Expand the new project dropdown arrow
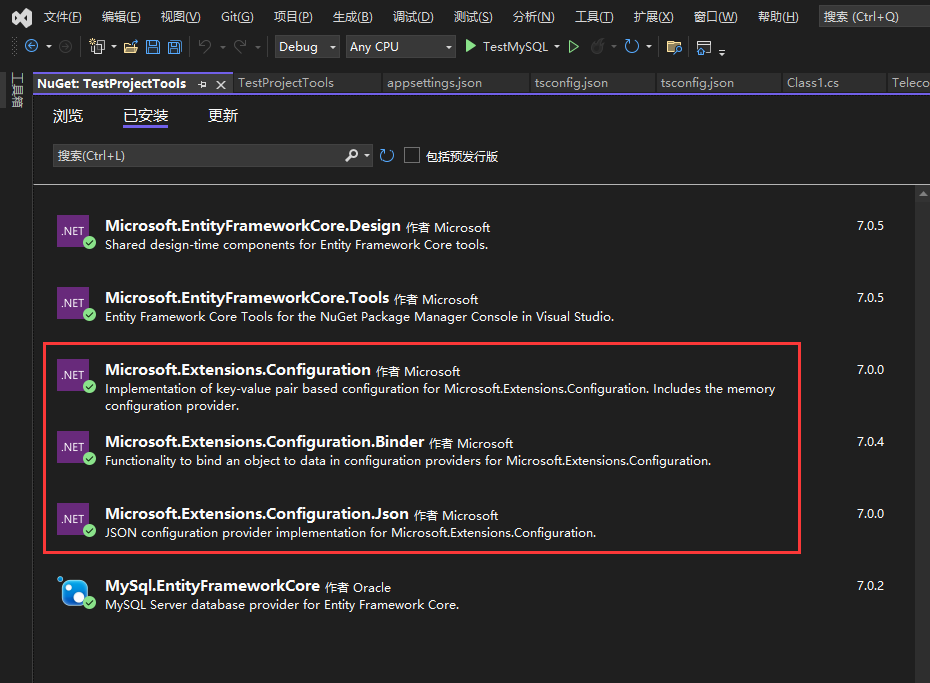 114,46
